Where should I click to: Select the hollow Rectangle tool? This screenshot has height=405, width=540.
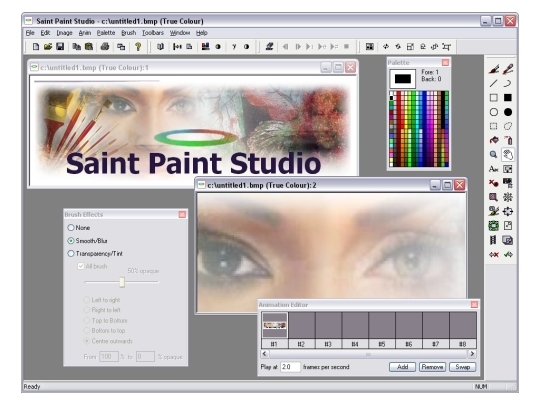coord(494,98)
